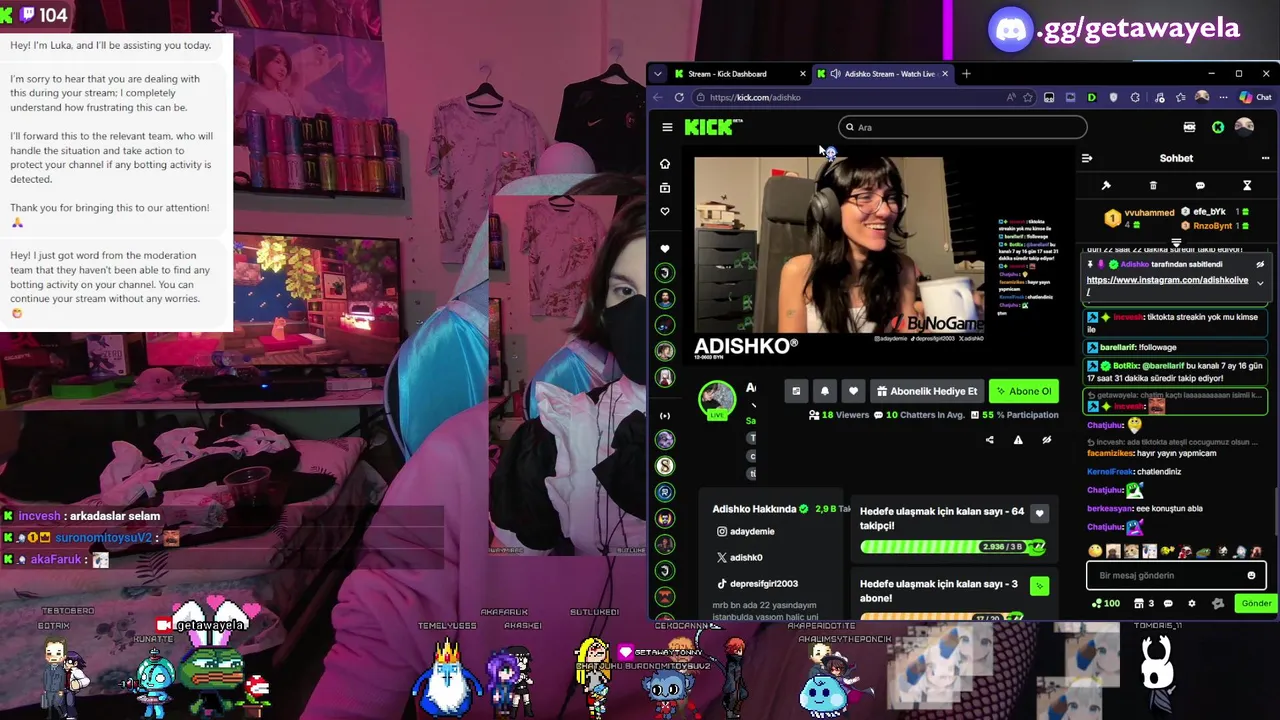Viewport: 1280px width, 720px height.
Task: Report the stream via warning triangle
Action: point(1018,440)
